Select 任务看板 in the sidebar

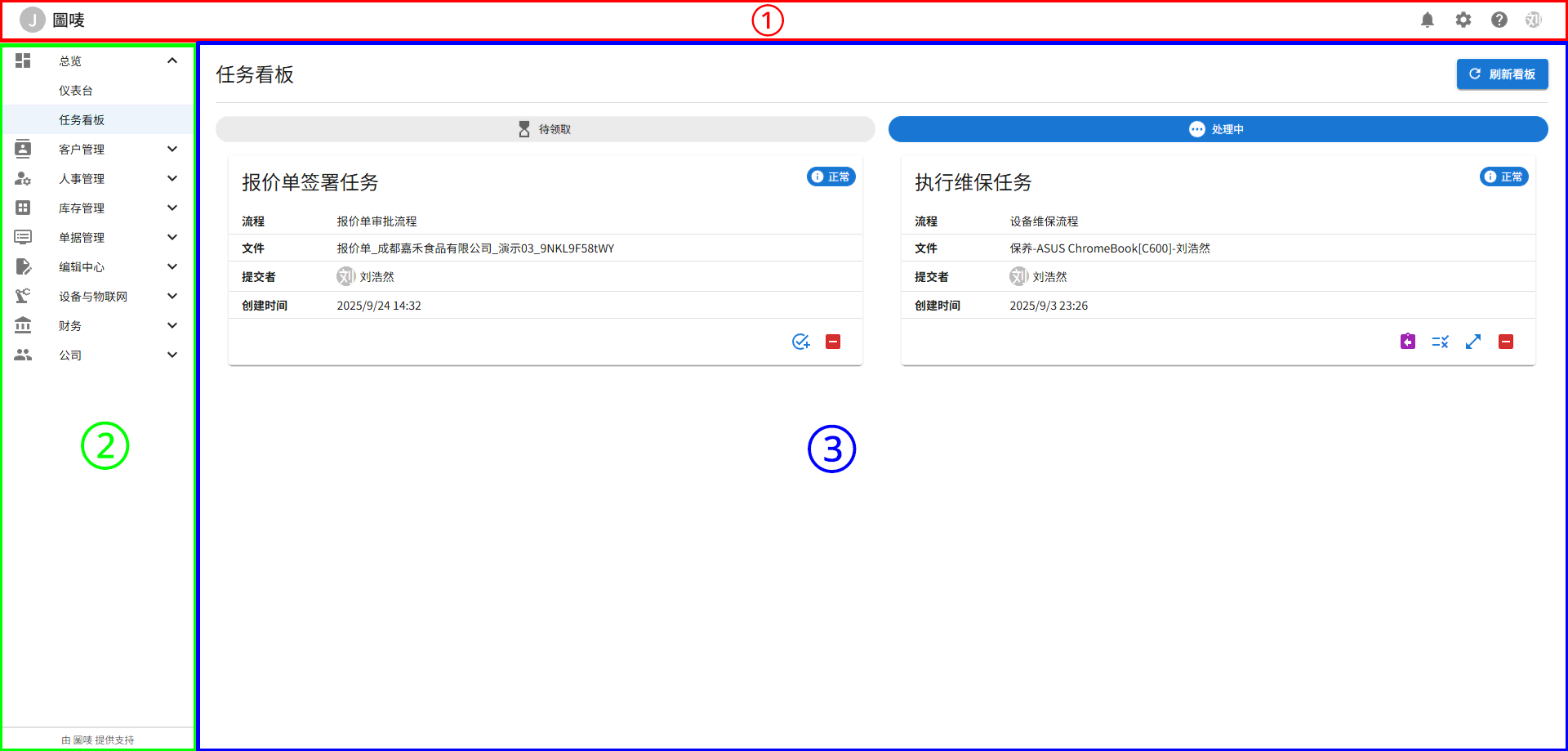(x=82, y=120)
